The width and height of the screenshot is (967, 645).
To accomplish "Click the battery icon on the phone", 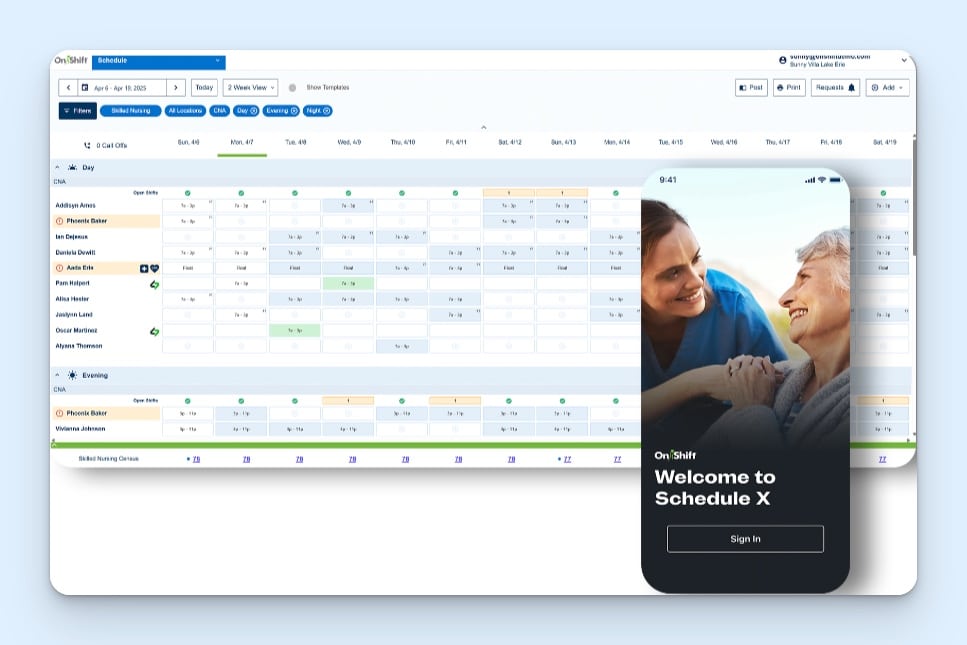I will (x=835, y=180).
